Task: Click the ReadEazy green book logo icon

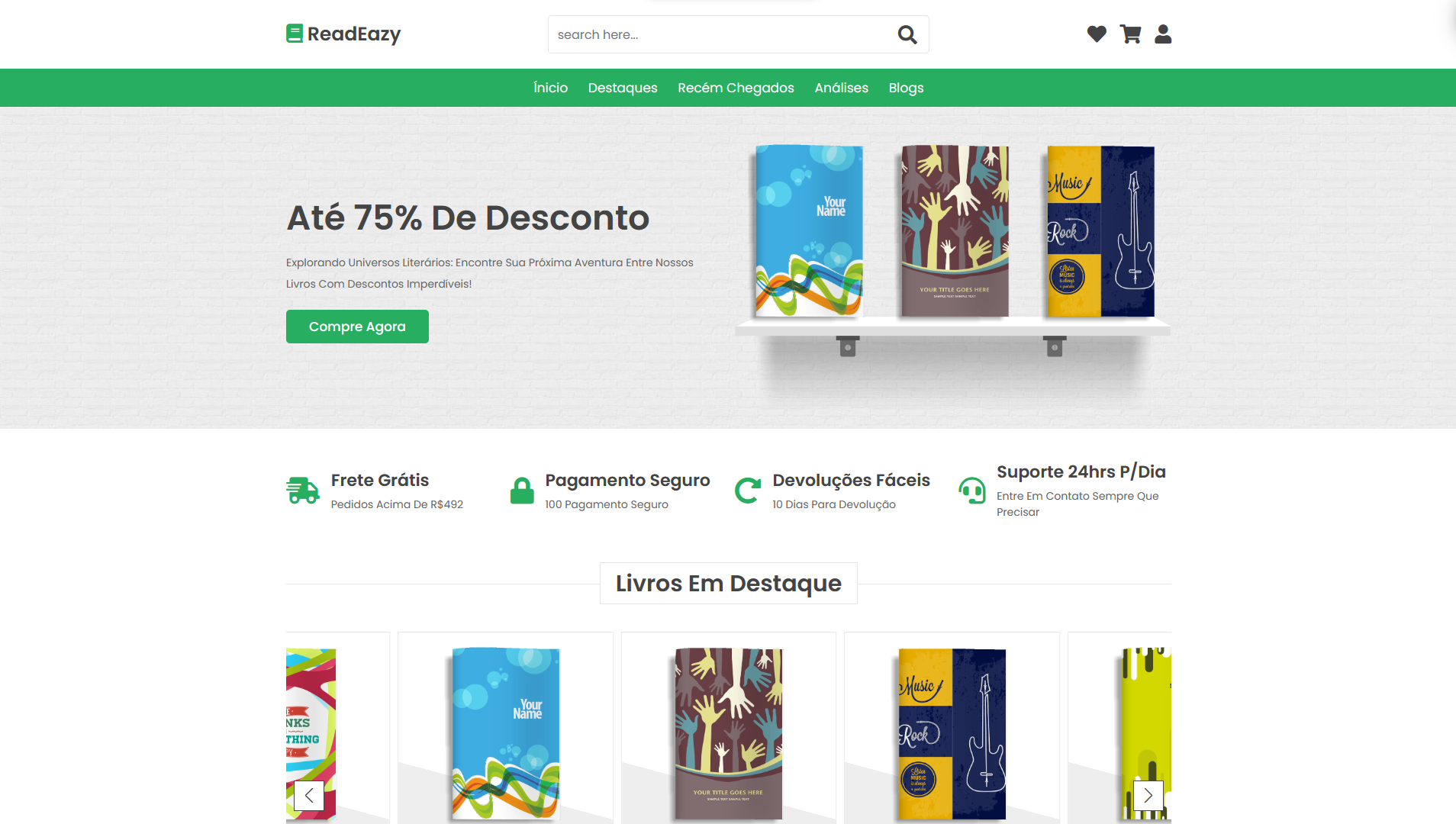Action: (x=295, y=34)
